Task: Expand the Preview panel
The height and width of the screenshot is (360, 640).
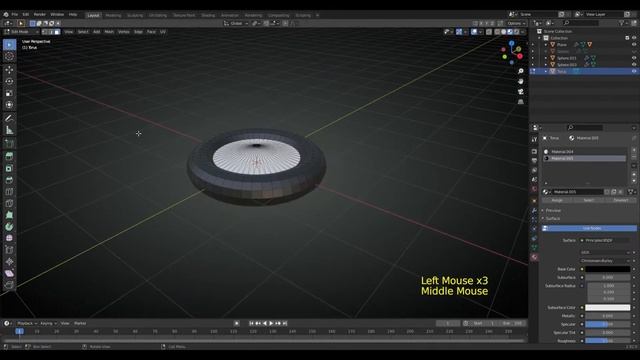Action: point(553,210)
